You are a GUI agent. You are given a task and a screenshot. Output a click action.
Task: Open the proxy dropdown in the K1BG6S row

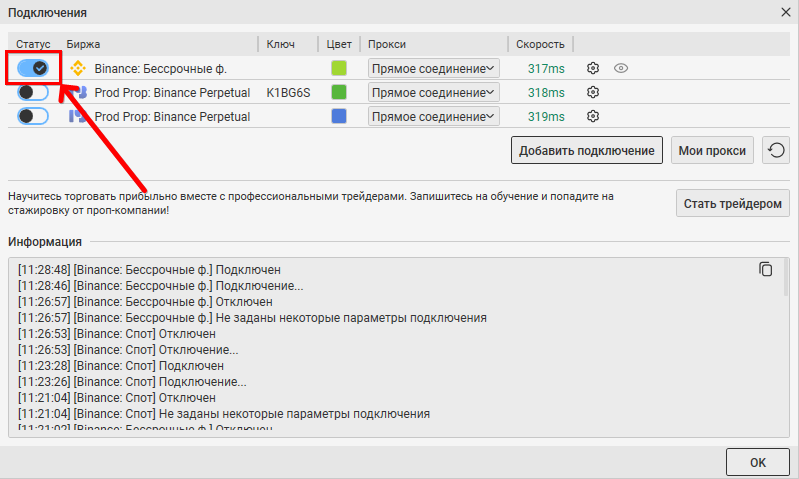tap(433, 92)
